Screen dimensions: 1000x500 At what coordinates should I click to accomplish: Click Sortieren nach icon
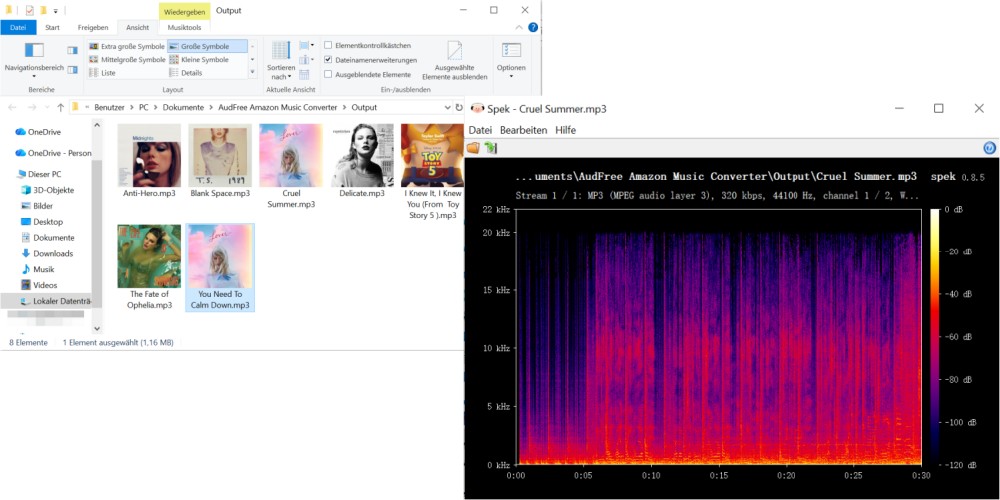[x=281, y=50]
